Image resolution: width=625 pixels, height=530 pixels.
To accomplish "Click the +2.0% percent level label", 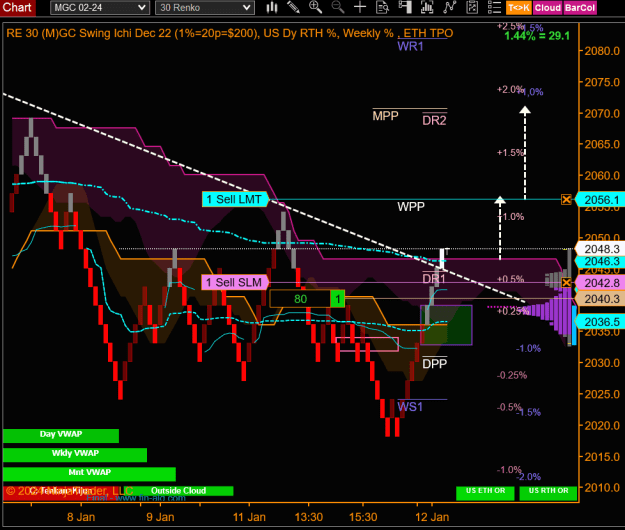I will (x=509, y=90).
